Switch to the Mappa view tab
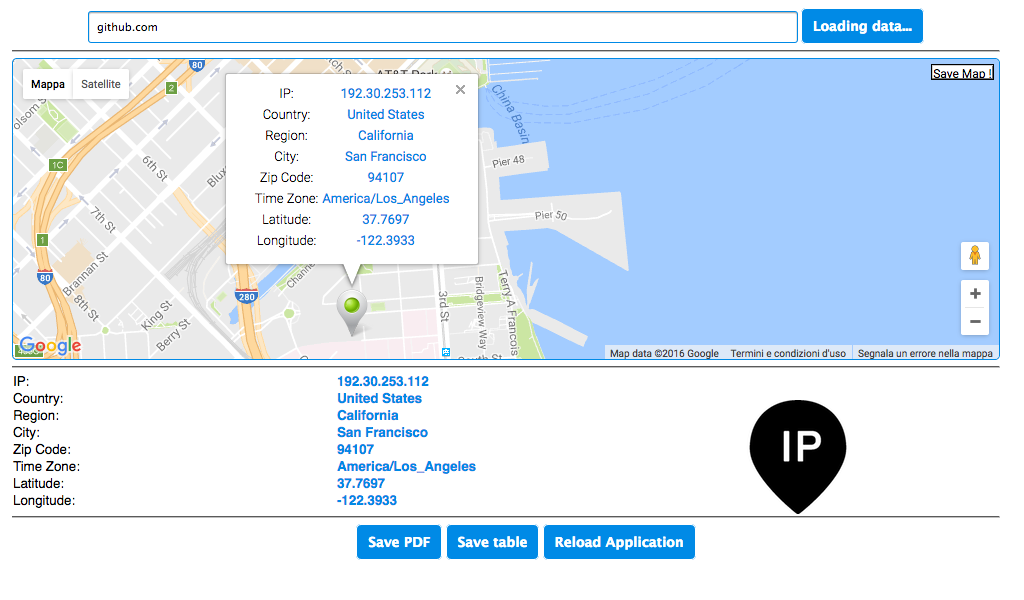The height and width of the screenshot is (600, 1024). (x=47, y=84)
